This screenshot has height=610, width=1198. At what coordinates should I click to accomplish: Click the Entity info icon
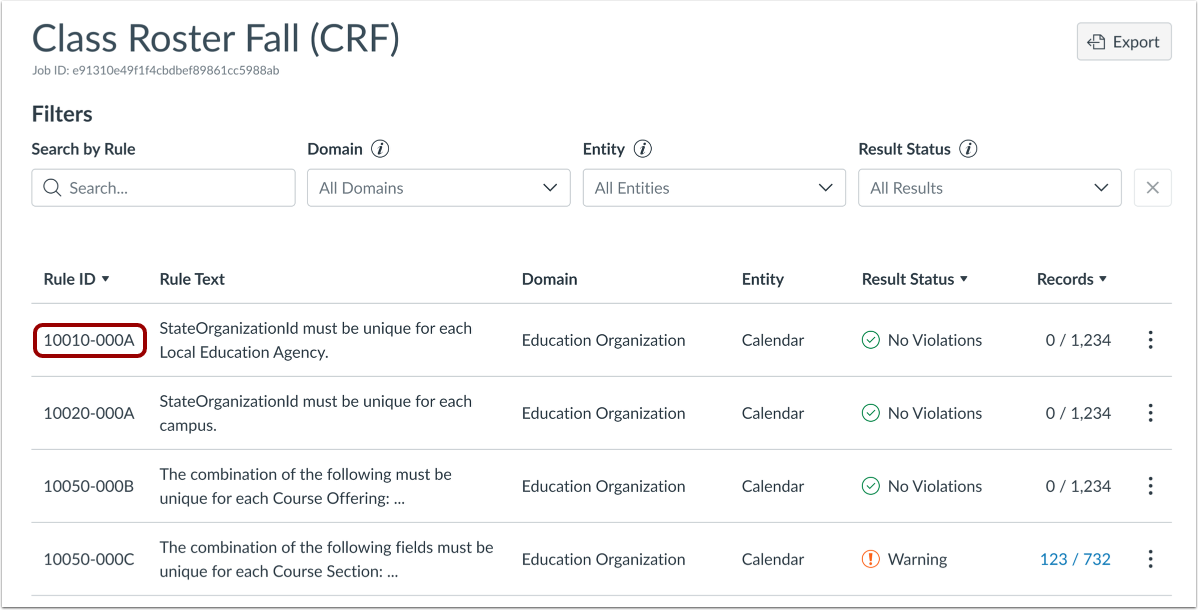pyautogui.click(x=642, y=149)
